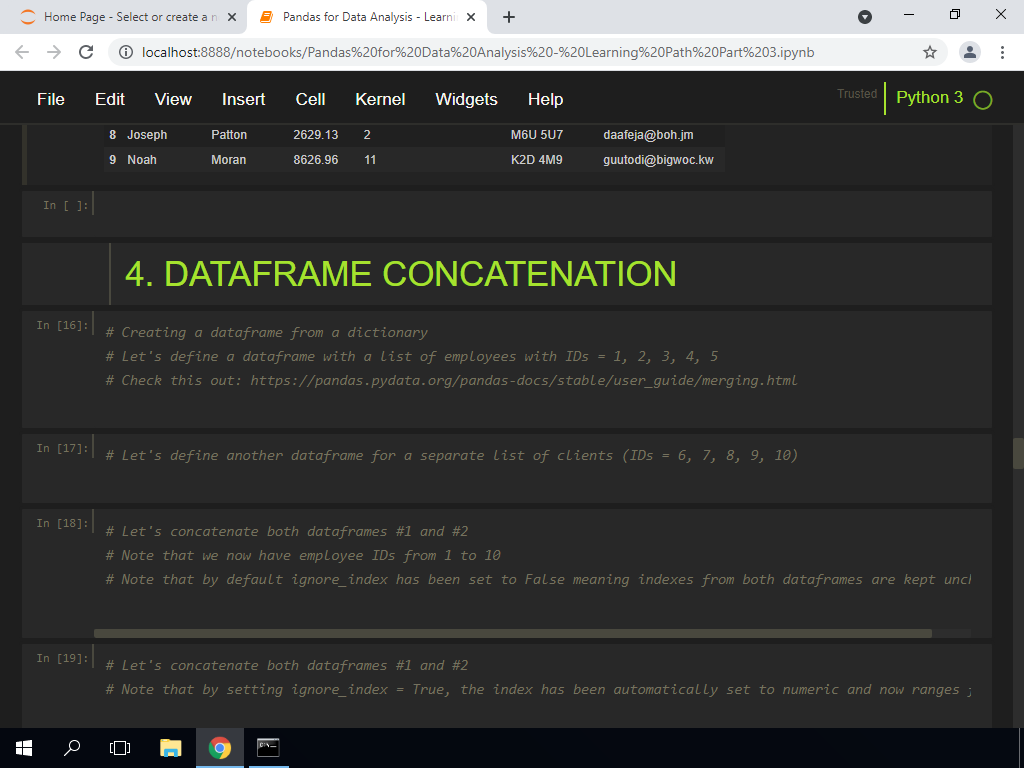This screenshot has height=768, width=1024.
Task: Open the Insert menu
Action: tap(244, 99)
